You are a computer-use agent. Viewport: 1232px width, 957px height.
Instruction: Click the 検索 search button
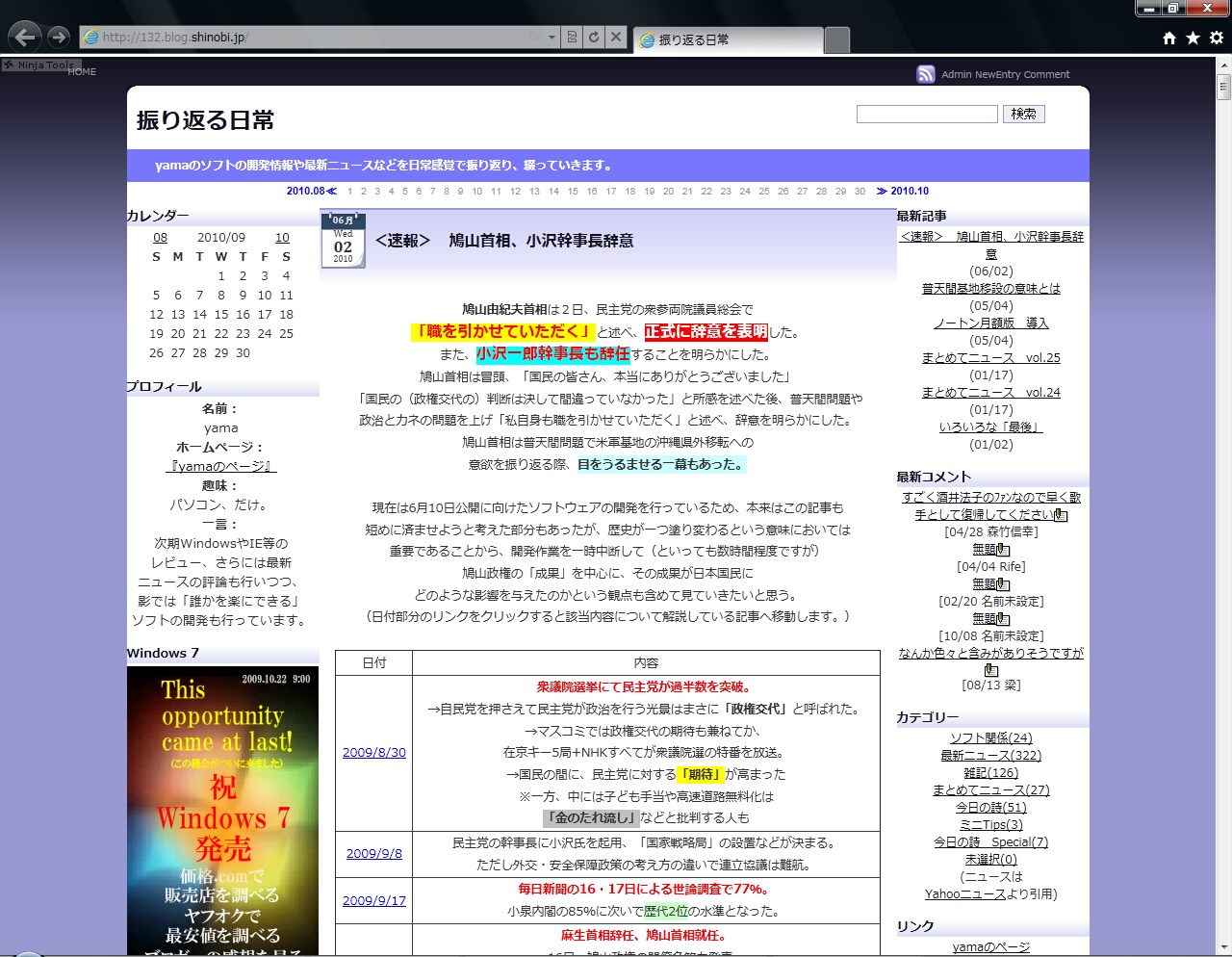point(1023,114)
